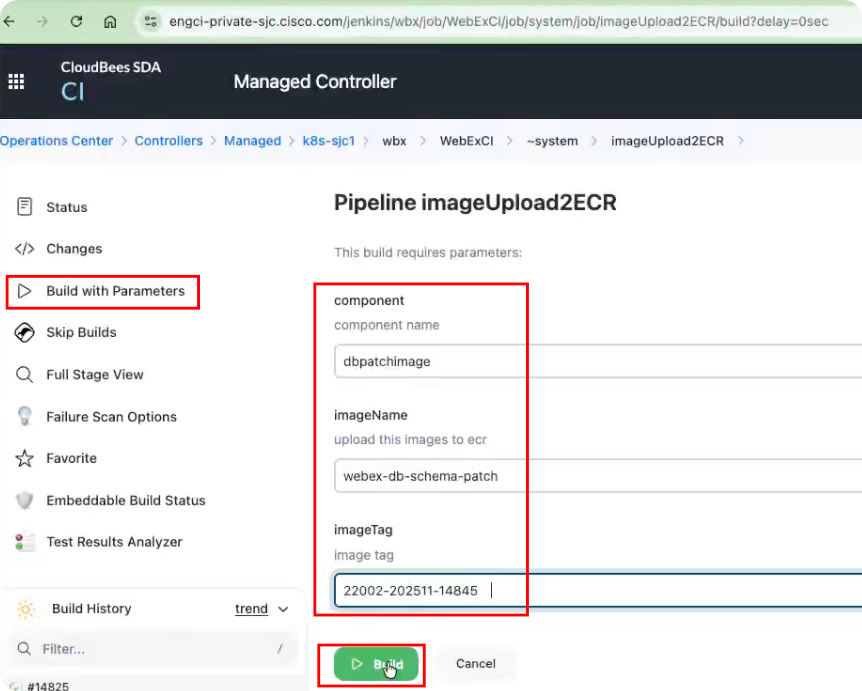
Task: Open Controllers breadcrumb link
Action: (x=168, y=141)
